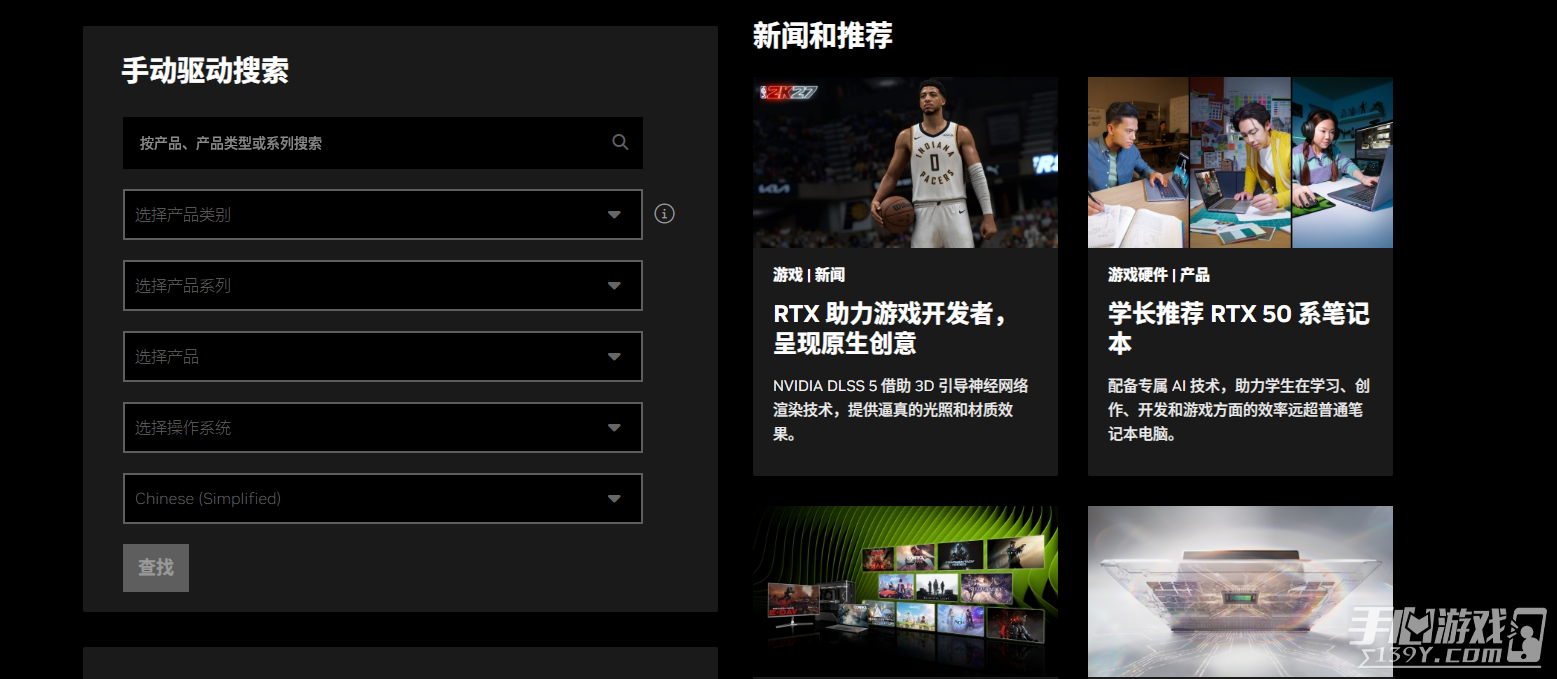Click the 游戏硬件 | 产品 category label
Viewport: 1557px width, 679px height.
tap(1159, 275)
